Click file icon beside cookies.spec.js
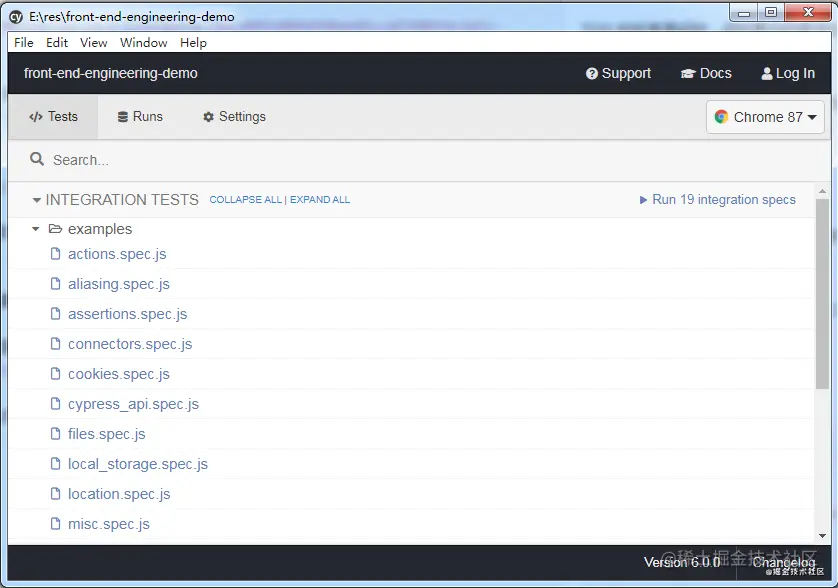The width and height of the screenshot is (838, 588). 55,373
